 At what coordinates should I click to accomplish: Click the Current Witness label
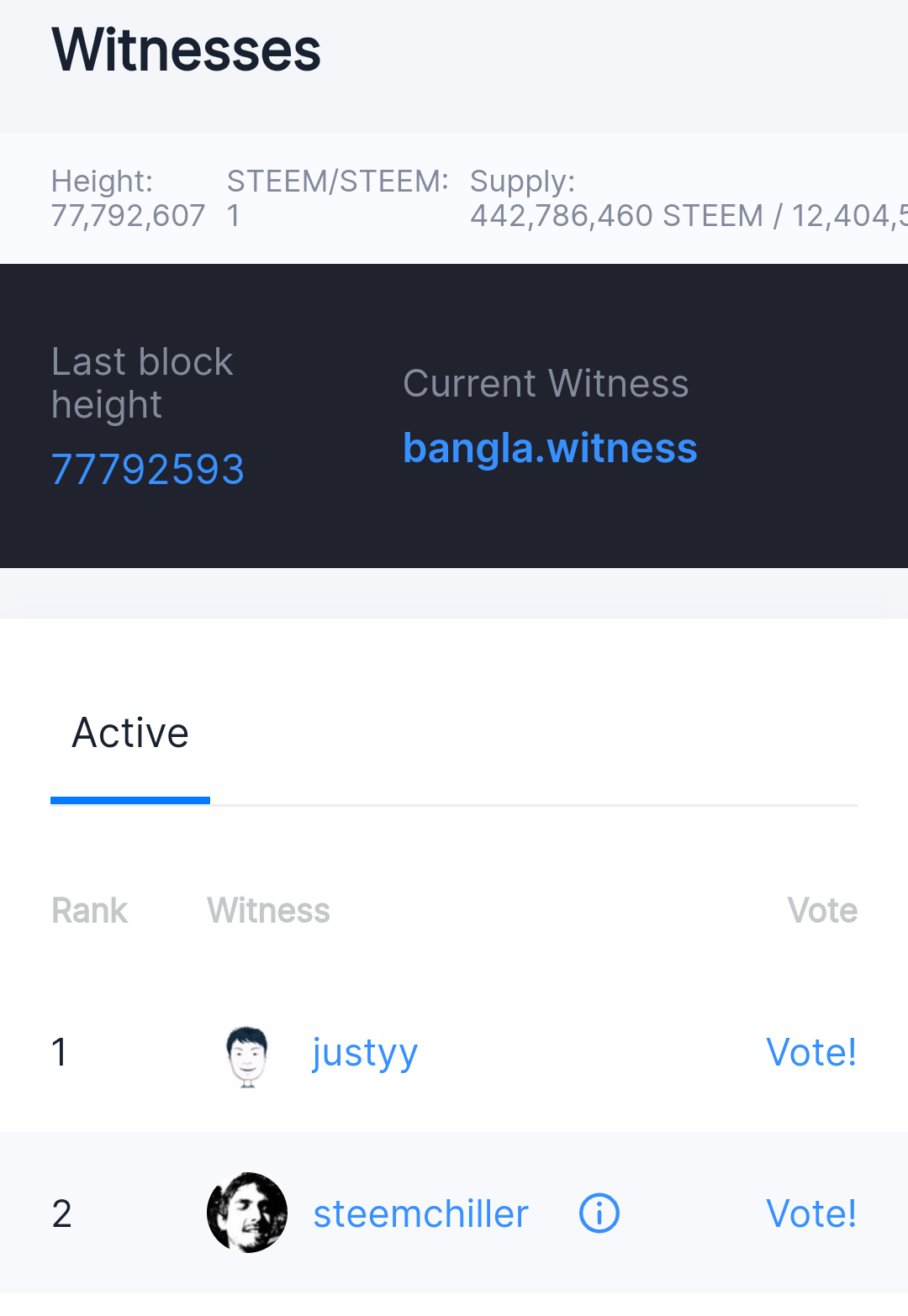(546, 384)
